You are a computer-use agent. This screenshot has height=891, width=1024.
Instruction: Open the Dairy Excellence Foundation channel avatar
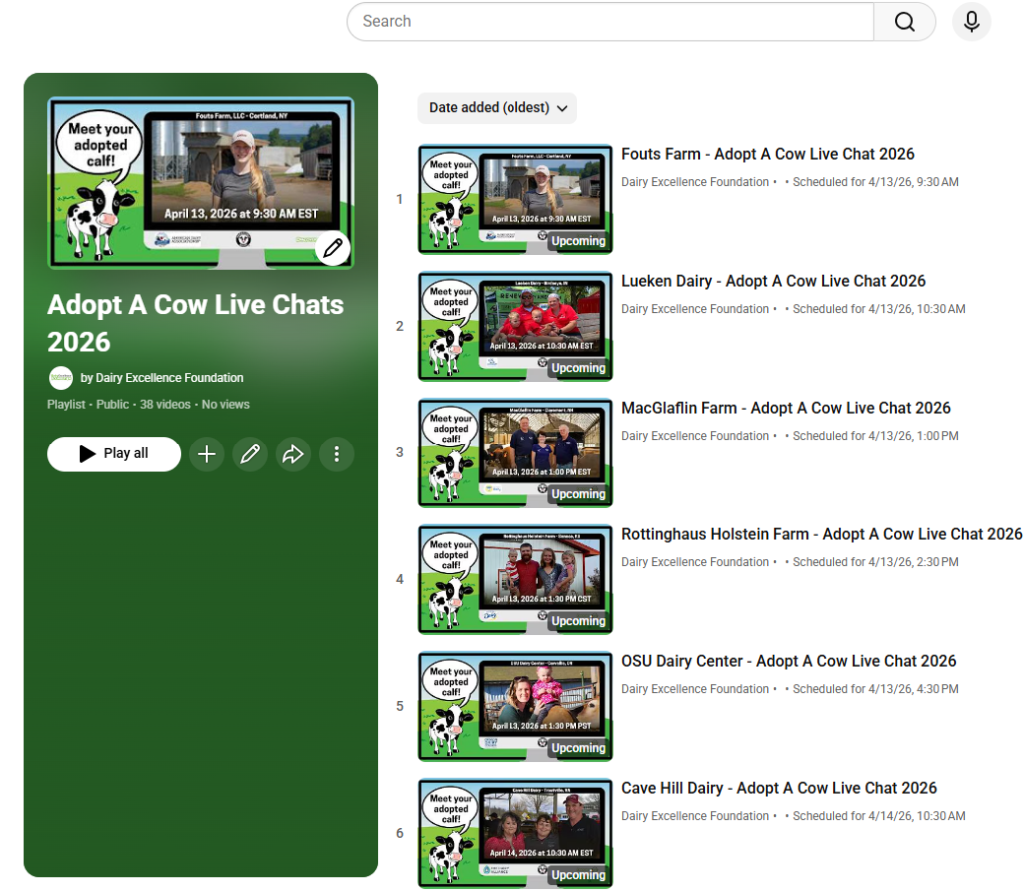pyautogui.click(x=61, y=378)
